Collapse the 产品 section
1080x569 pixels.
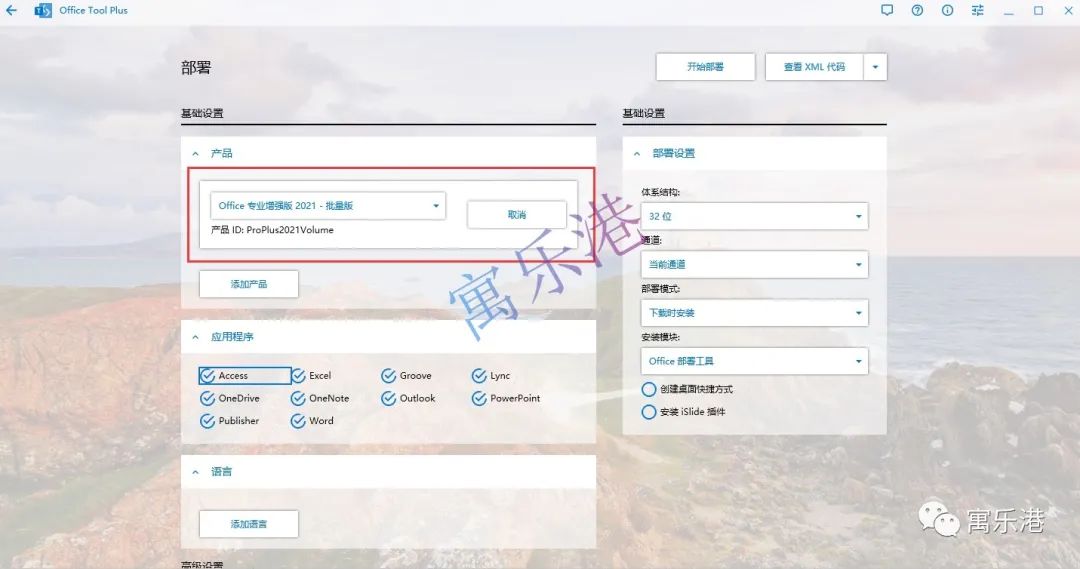tap(196, 154)
